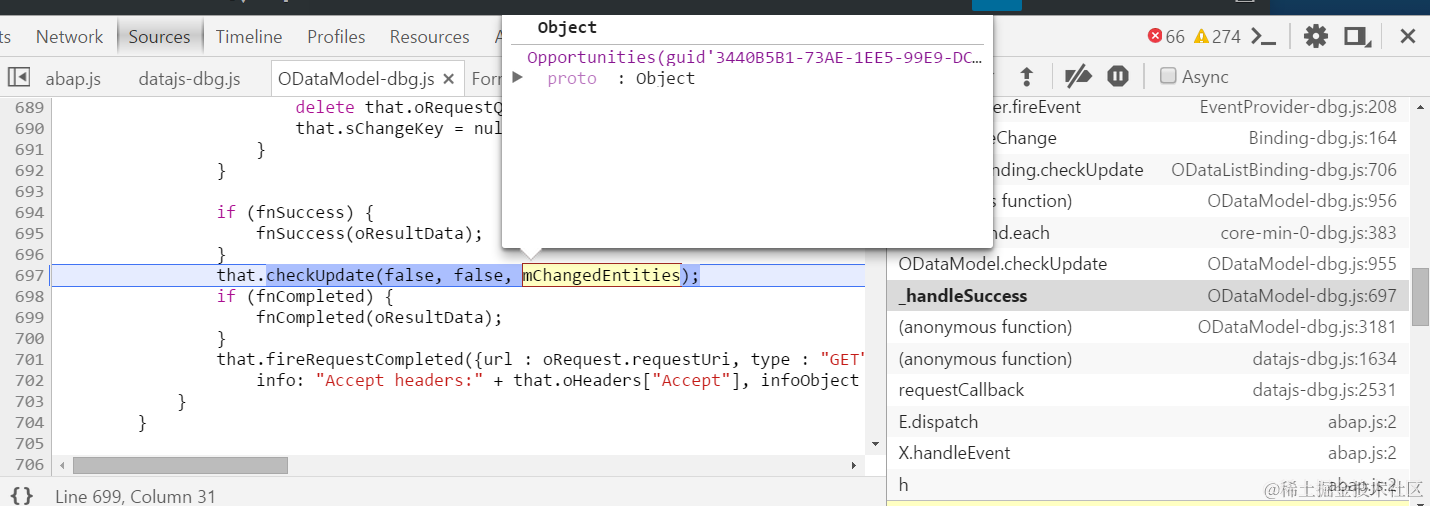The height and width of the screenshot is (506, 1430).
Task: Click the call stack vertical scrollbar thumb
Action: [x=1420, y=296]
